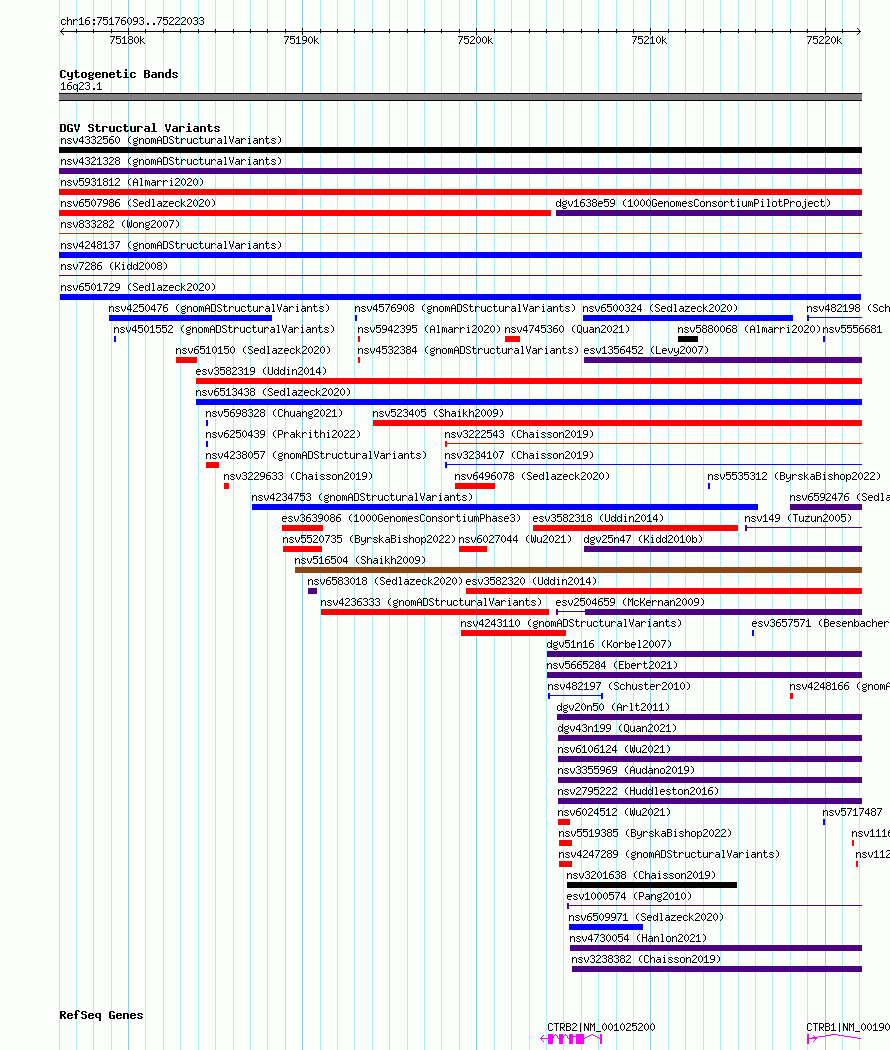Open dgv25n47 (Kidd2010b) variant
The height and width of the screenshot is (1050, 890).
643,539
